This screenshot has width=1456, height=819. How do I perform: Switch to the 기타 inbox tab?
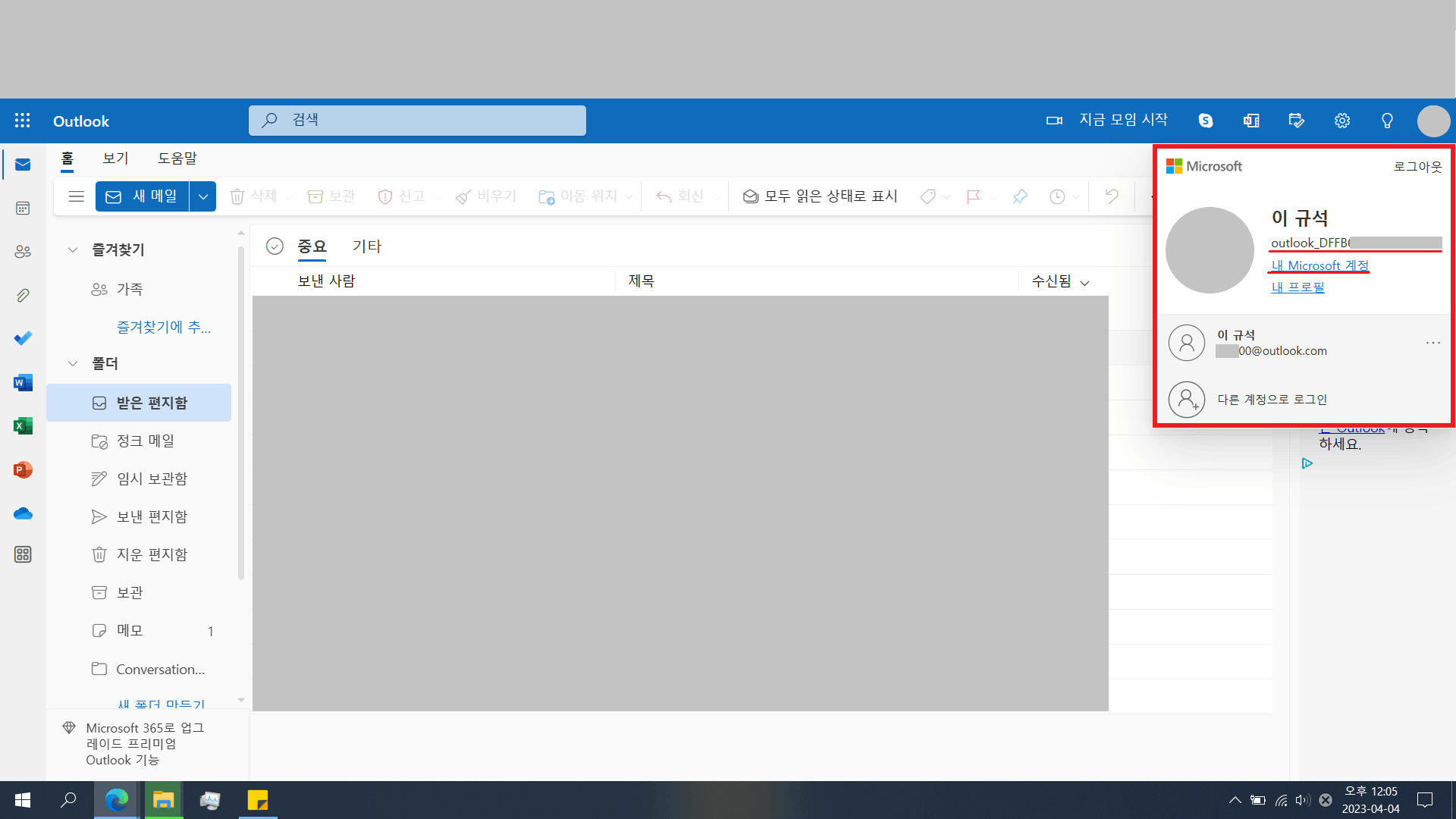367,246
